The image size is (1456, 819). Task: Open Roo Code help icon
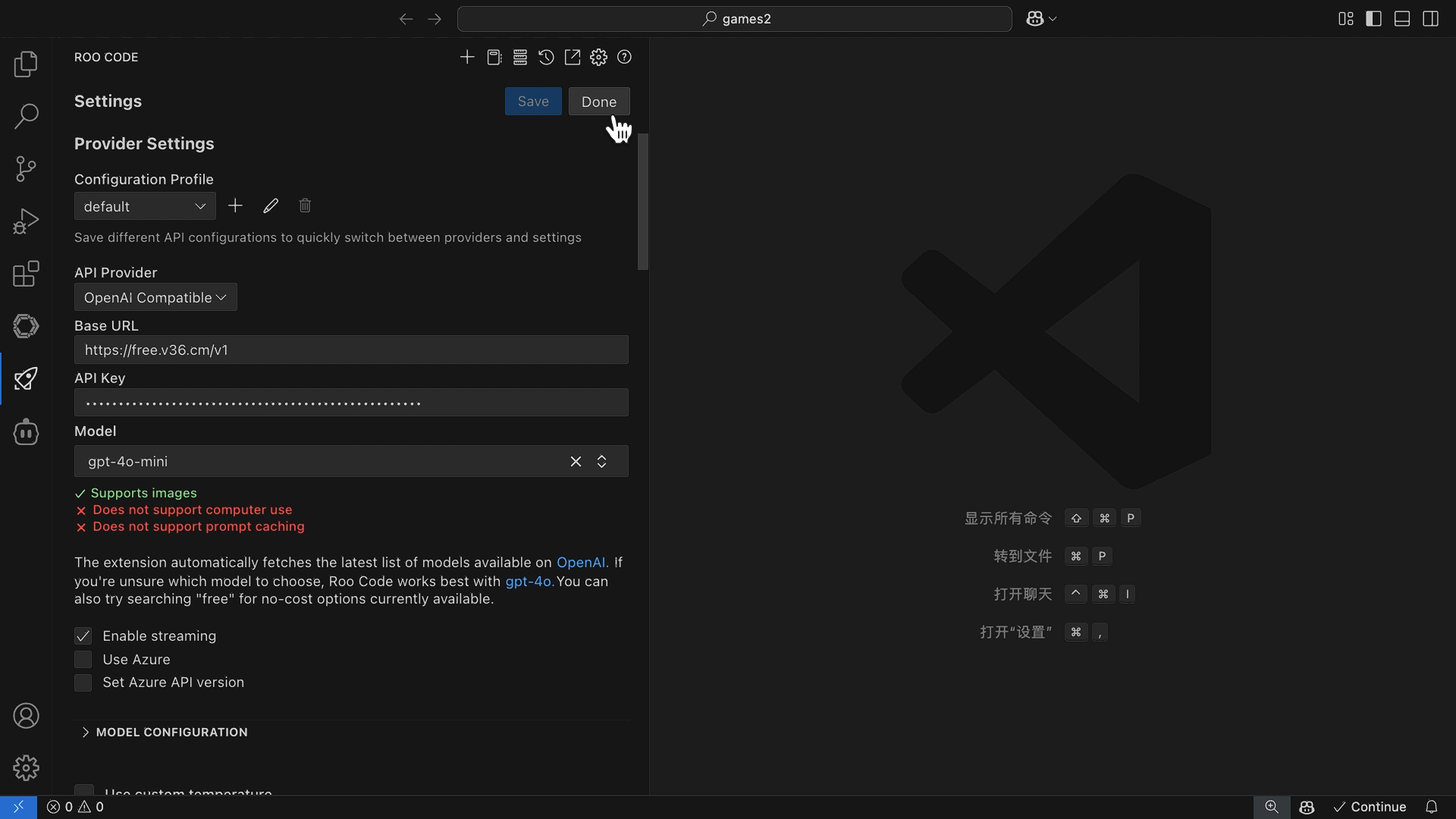[x=624, y=57]
